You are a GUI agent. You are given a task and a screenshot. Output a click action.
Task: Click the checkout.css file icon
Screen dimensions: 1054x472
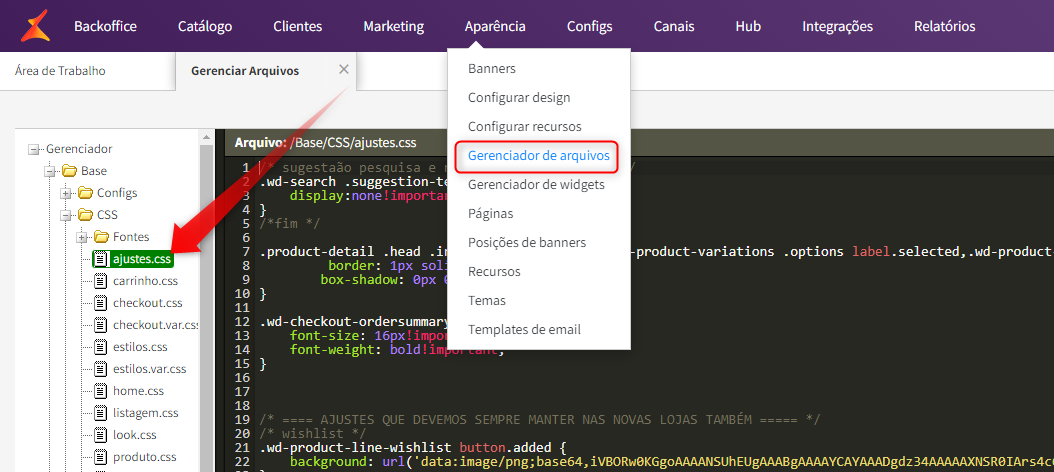[101, 303]
